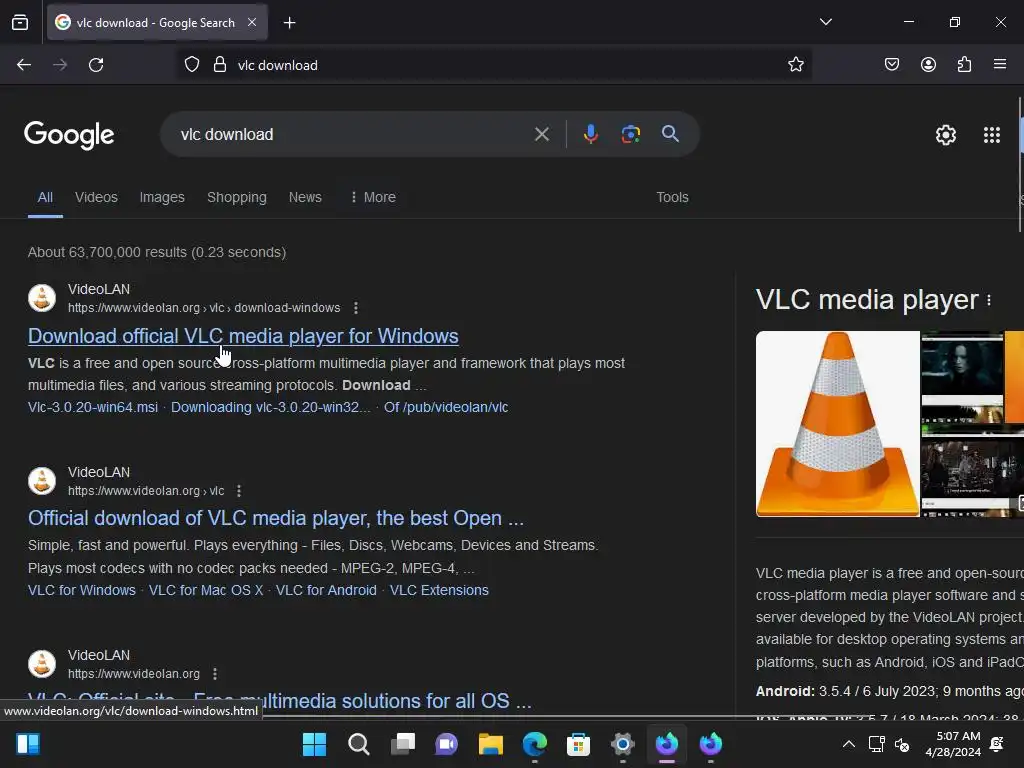
Task: Open tracking protection shield icon
Action: [191, 65]
